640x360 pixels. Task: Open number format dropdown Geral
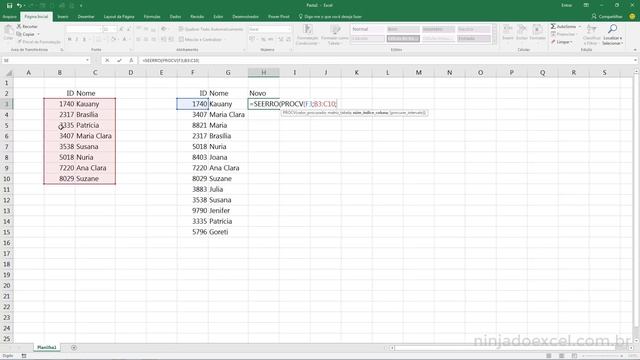click(x=269, y=29)
